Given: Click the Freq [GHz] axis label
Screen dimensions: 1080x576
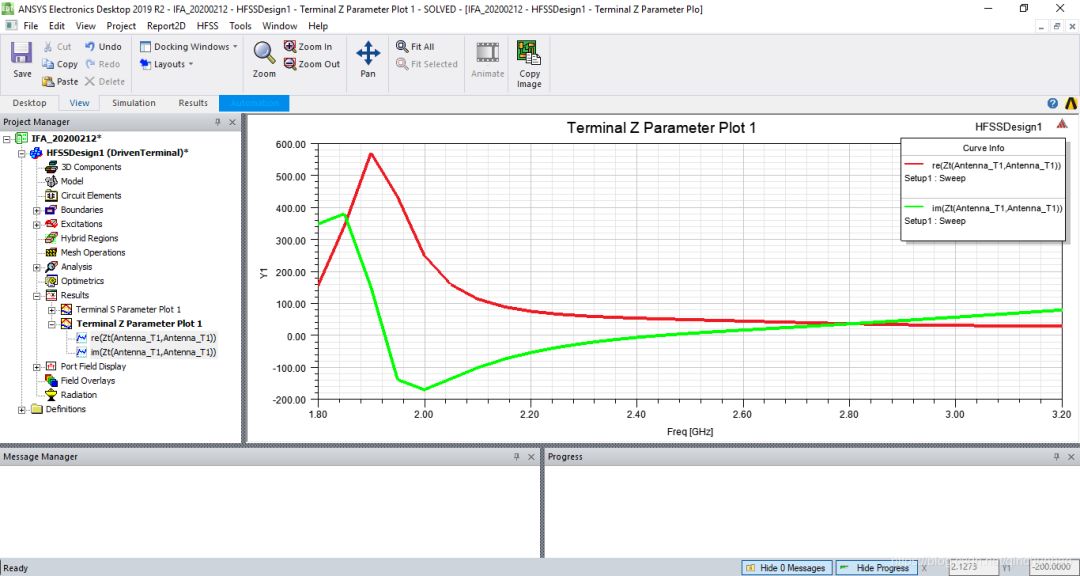Looking at the screenshot, I should [689, 432].
